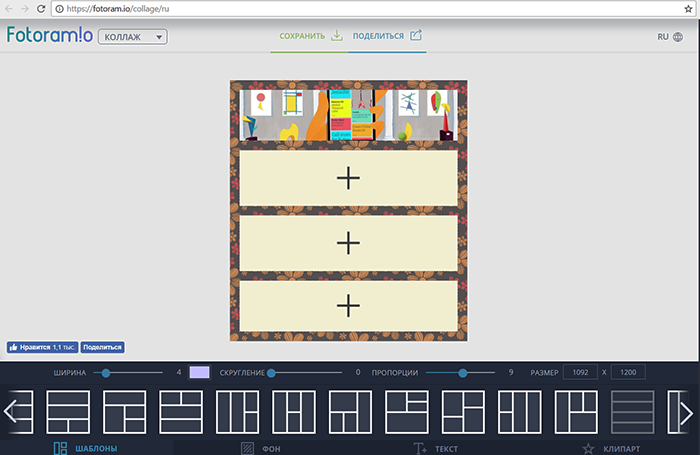Click the Facebook Нравится button
Screen dimensions: 700x455
click(x=42, y=347)
